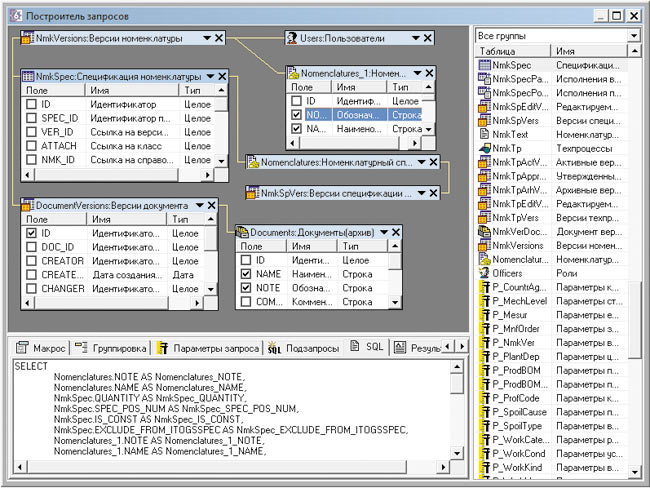Uncheck the NAME field in Documents table
650x488 pixels.
(246, 273)
